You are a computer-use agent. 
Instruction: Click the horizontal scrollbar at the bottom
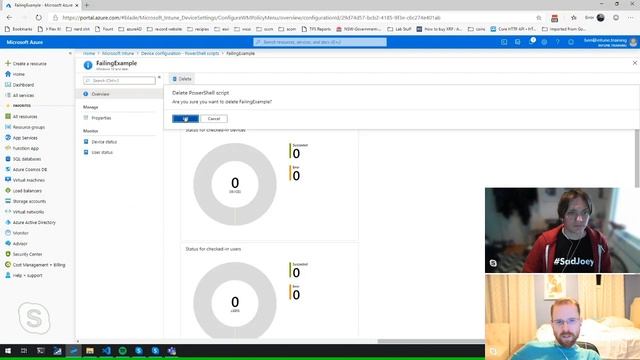[431, 341]
